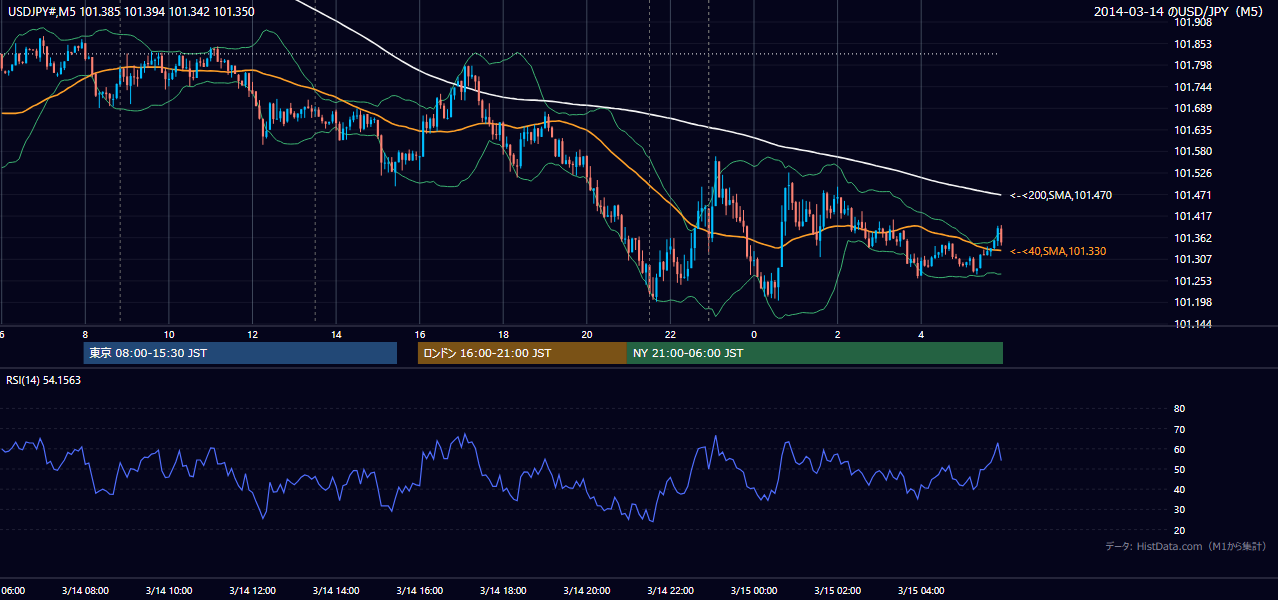Click the 3/14 22:00 date label
This screenshot has width=1278, height=600.
pyautogui.click(x=670, y=590)
